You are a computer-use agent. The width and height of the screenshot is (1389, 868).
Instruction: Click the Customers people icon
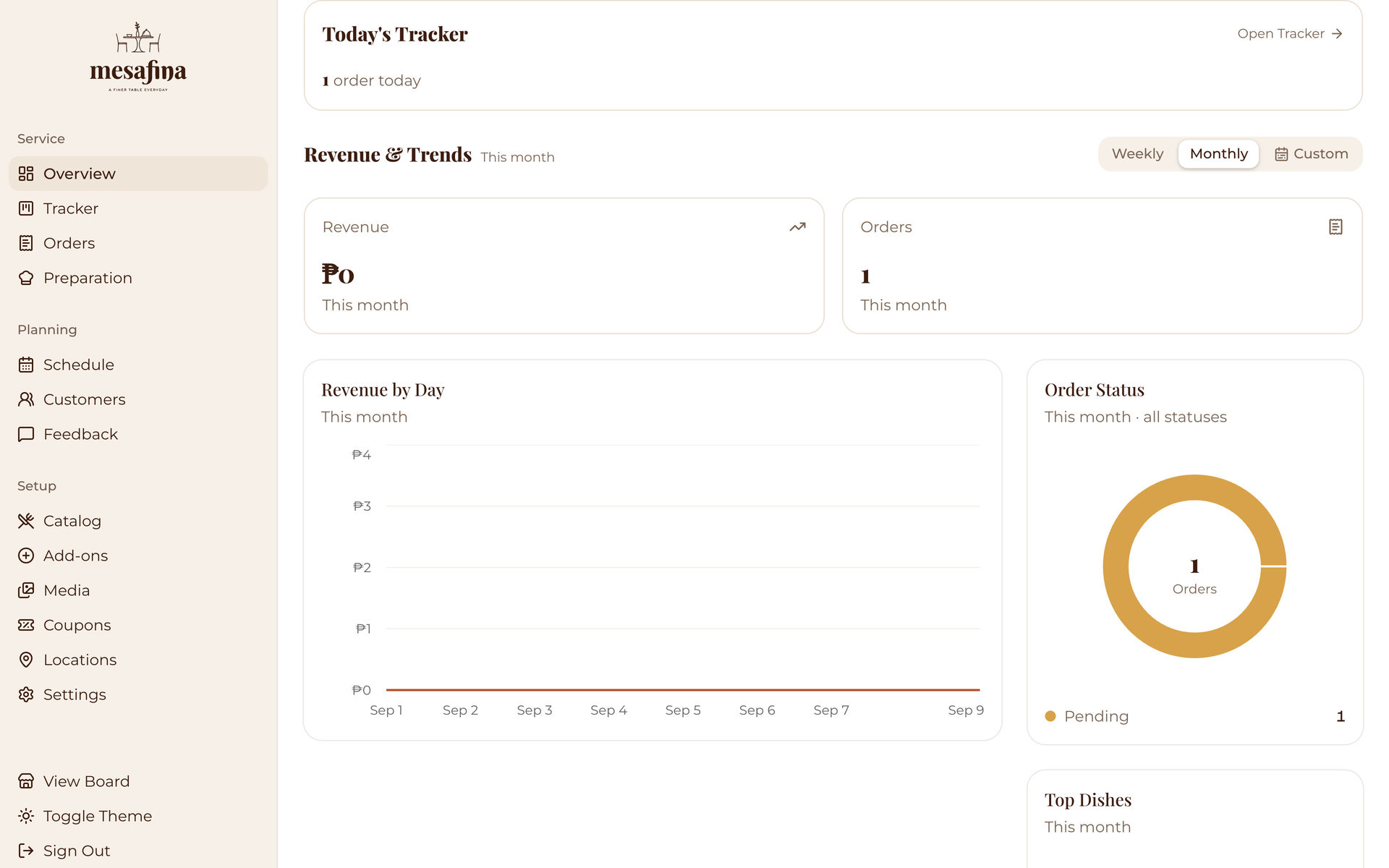click(x=26, y=399)
